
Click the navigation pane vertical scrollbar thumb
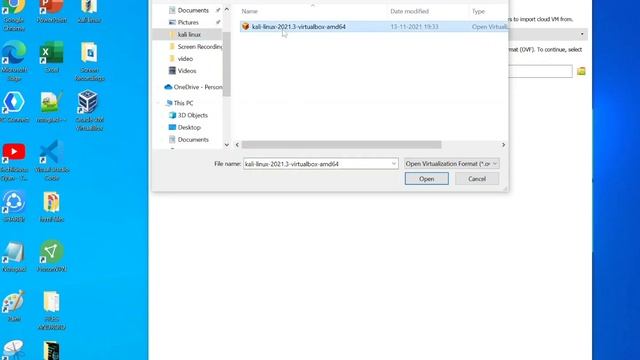pos(227,64)
